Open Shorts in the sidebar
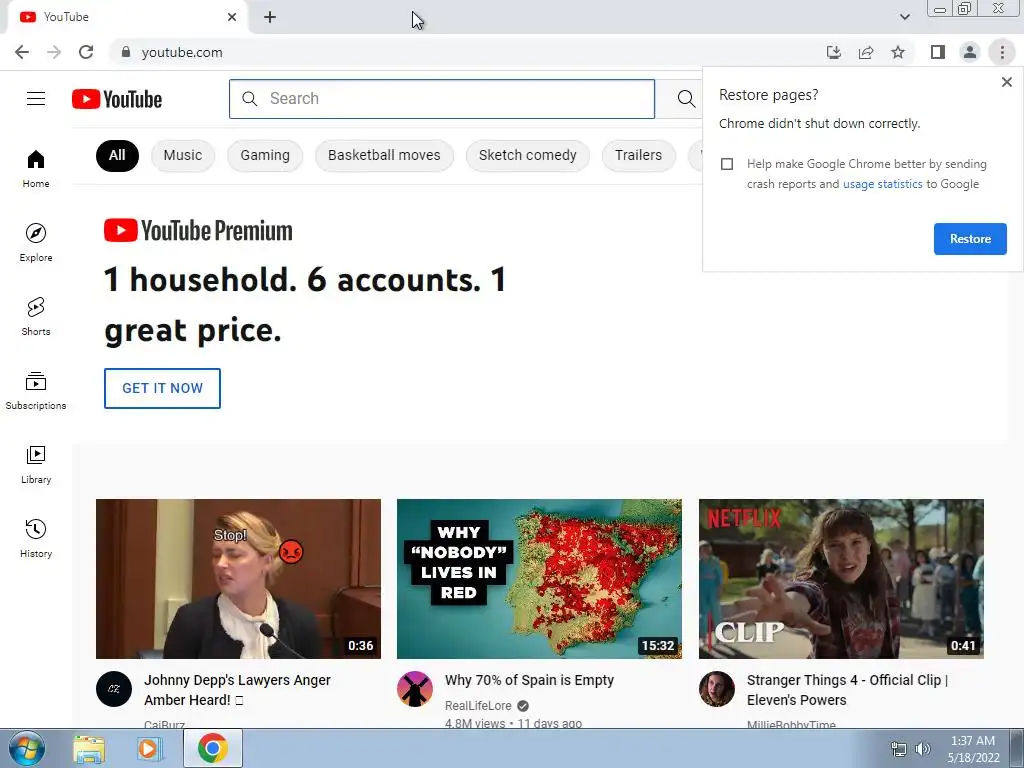1024x768 pixels. pos(36,317)
